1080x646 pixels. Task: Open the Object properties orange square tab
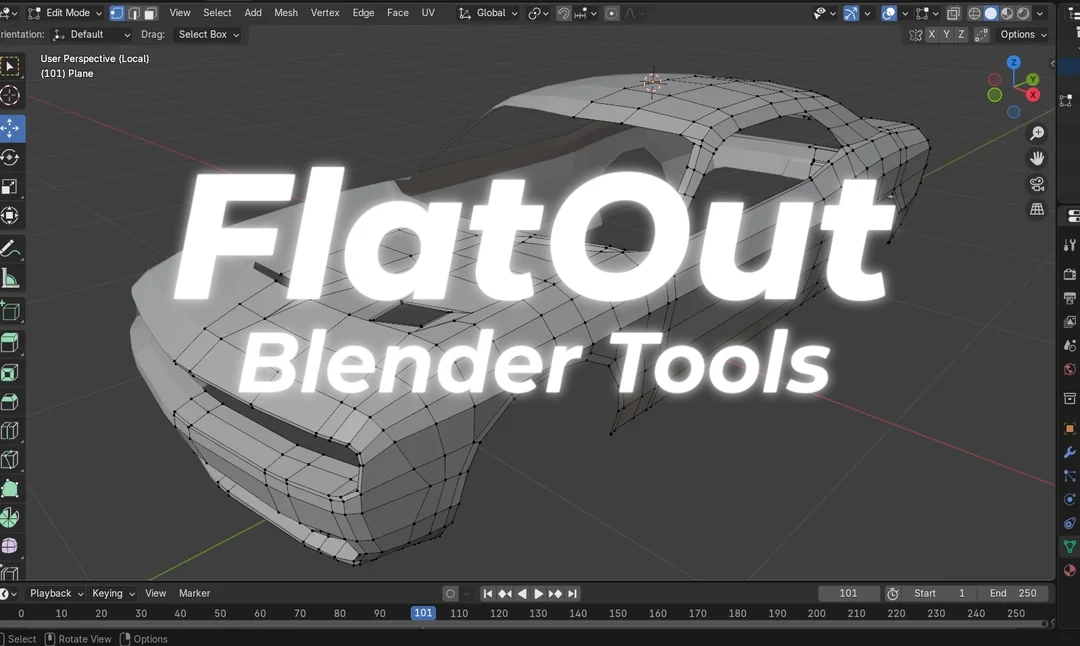(x=1070, y=428)
